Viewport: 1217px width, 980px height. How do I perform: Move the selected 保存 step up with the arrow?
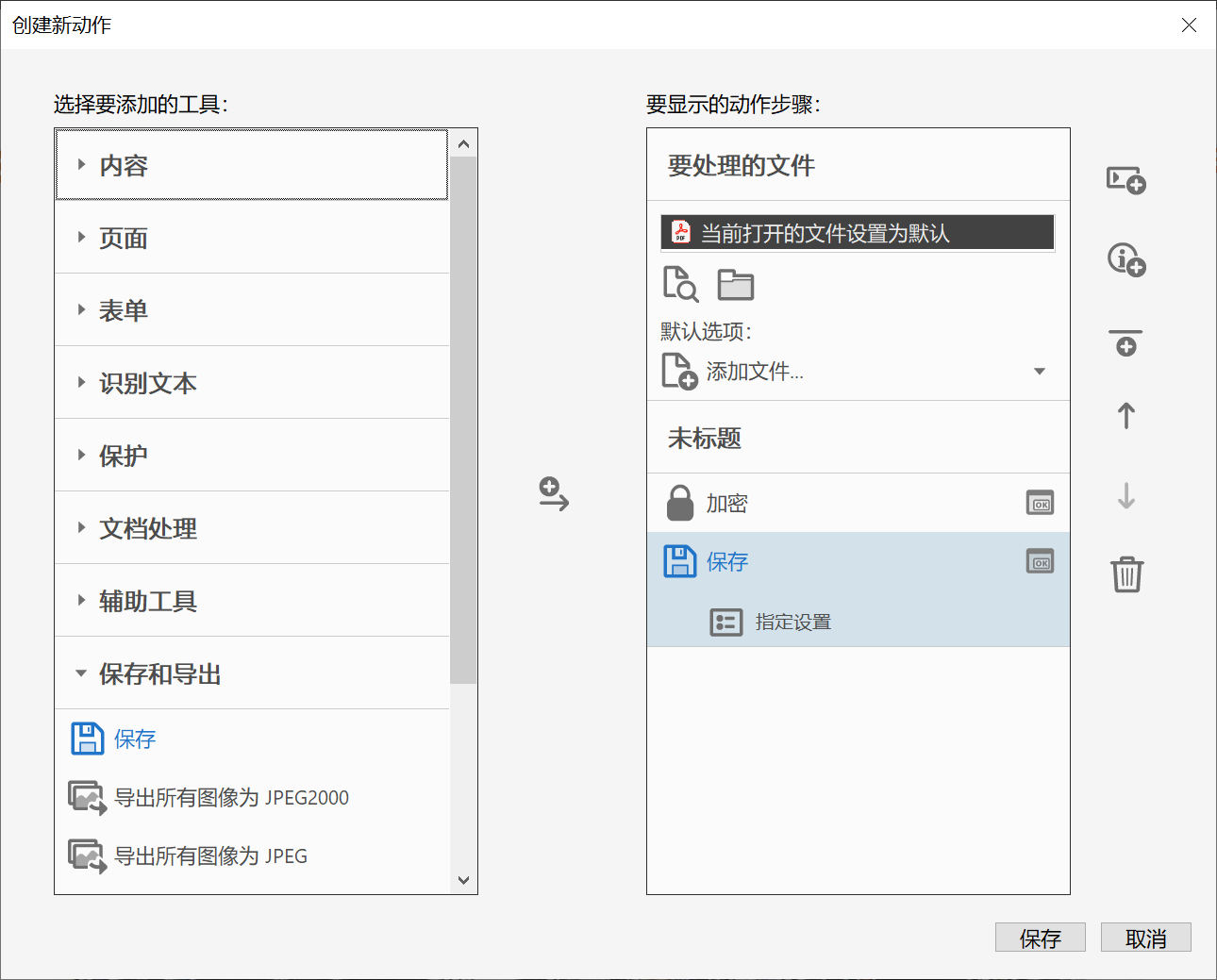1125,415
